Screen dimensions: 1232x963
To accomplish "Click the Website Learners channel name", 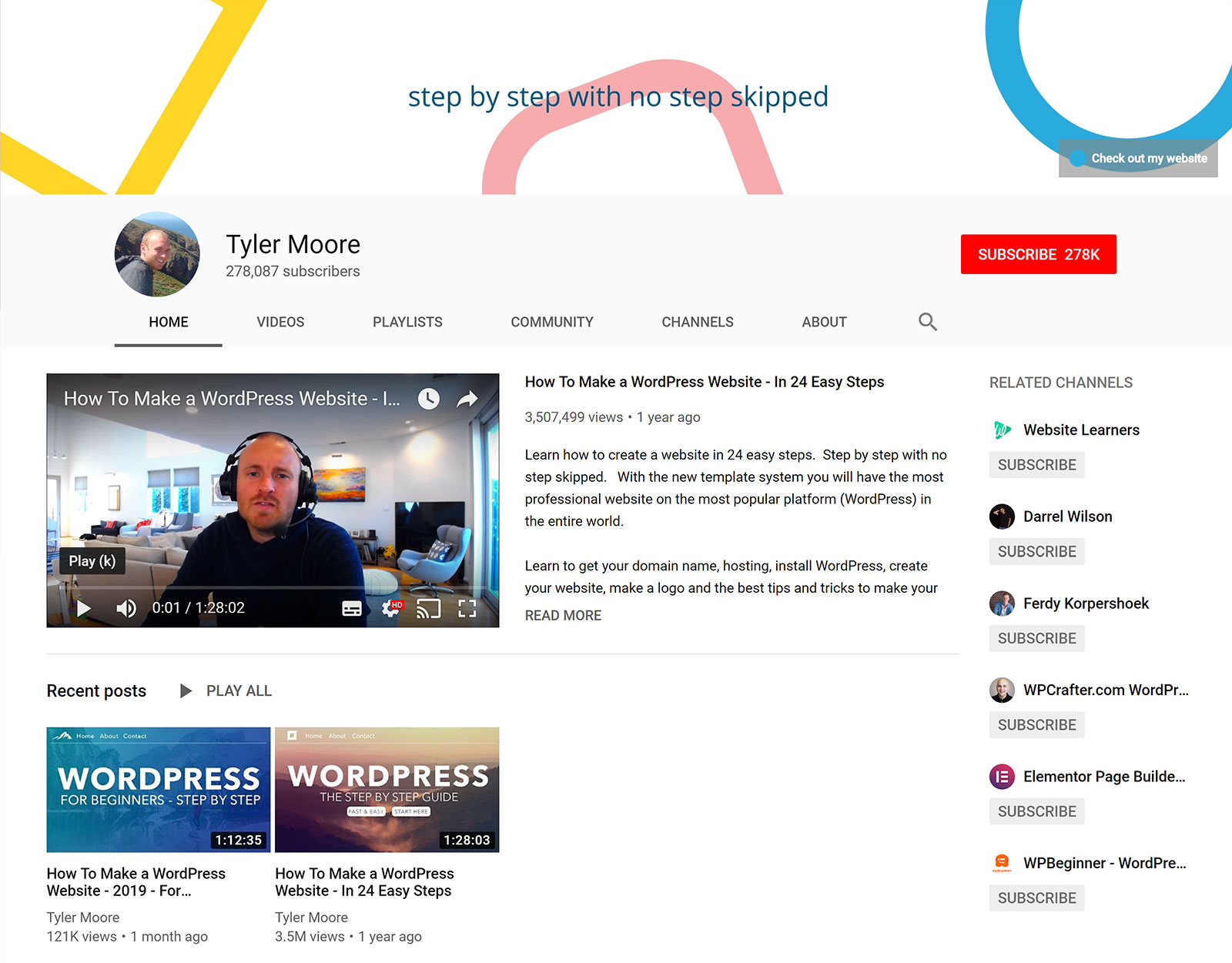I will coord(1081,430).
